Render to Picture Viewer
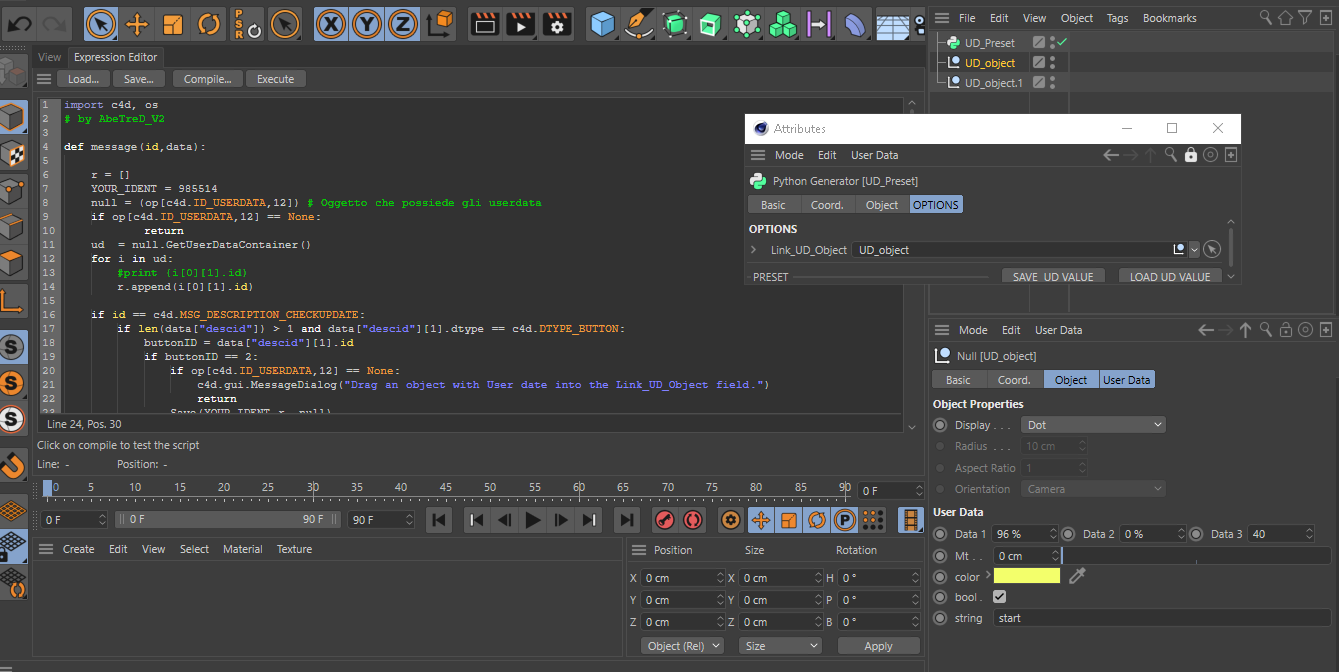This screenshot has width=1339, height=672. (x=521, y=23)
